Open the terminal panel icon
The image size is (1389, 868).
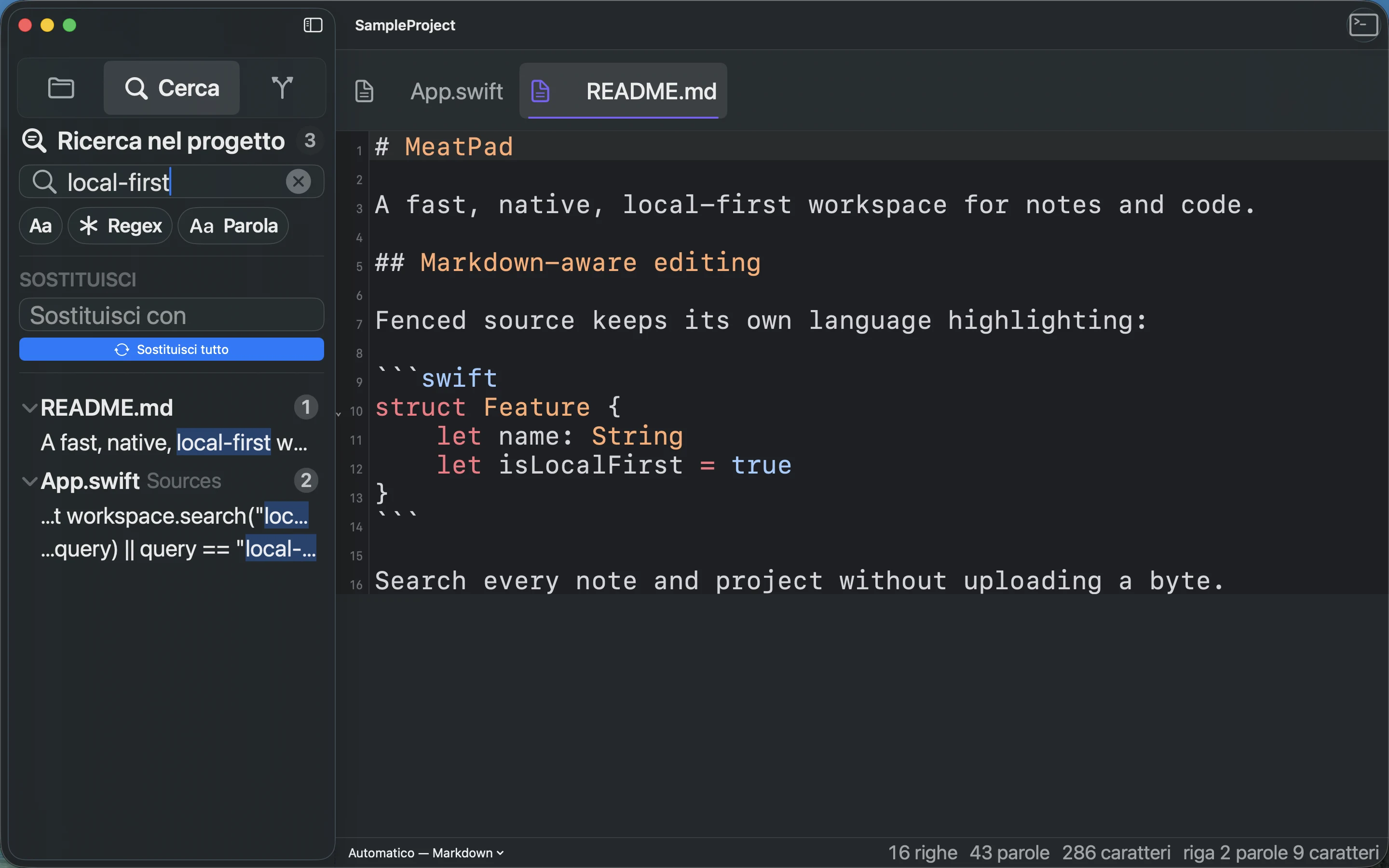[1363, 25]
